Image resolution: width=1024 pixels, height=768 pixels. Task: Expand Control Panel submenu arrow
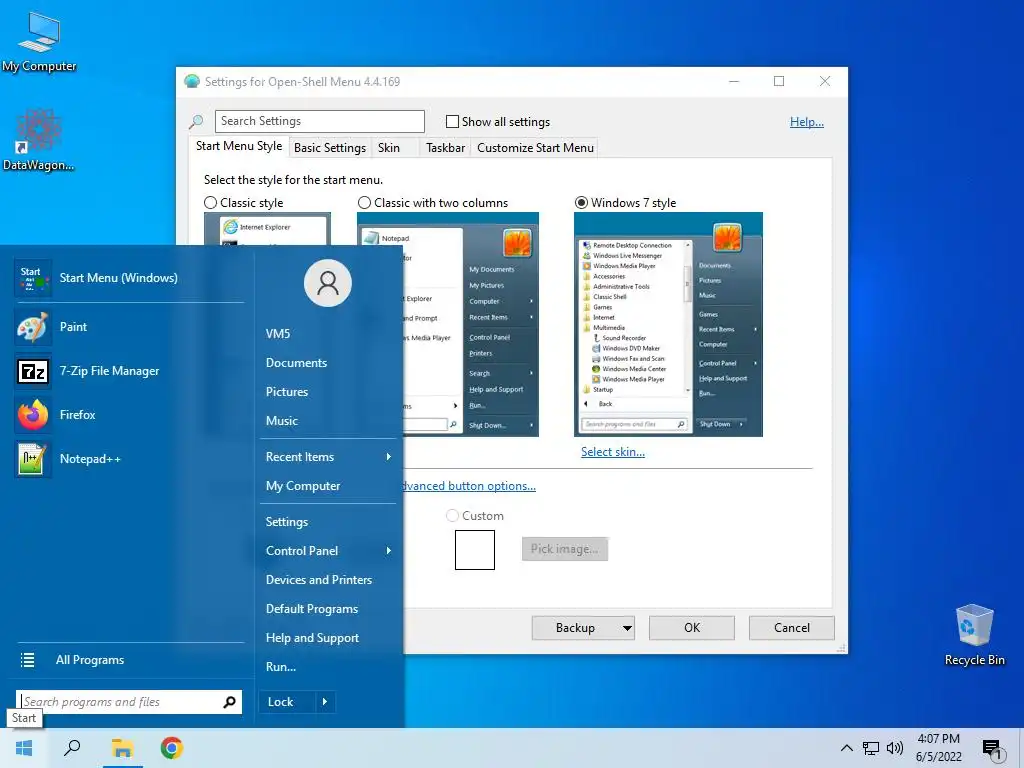389,551
